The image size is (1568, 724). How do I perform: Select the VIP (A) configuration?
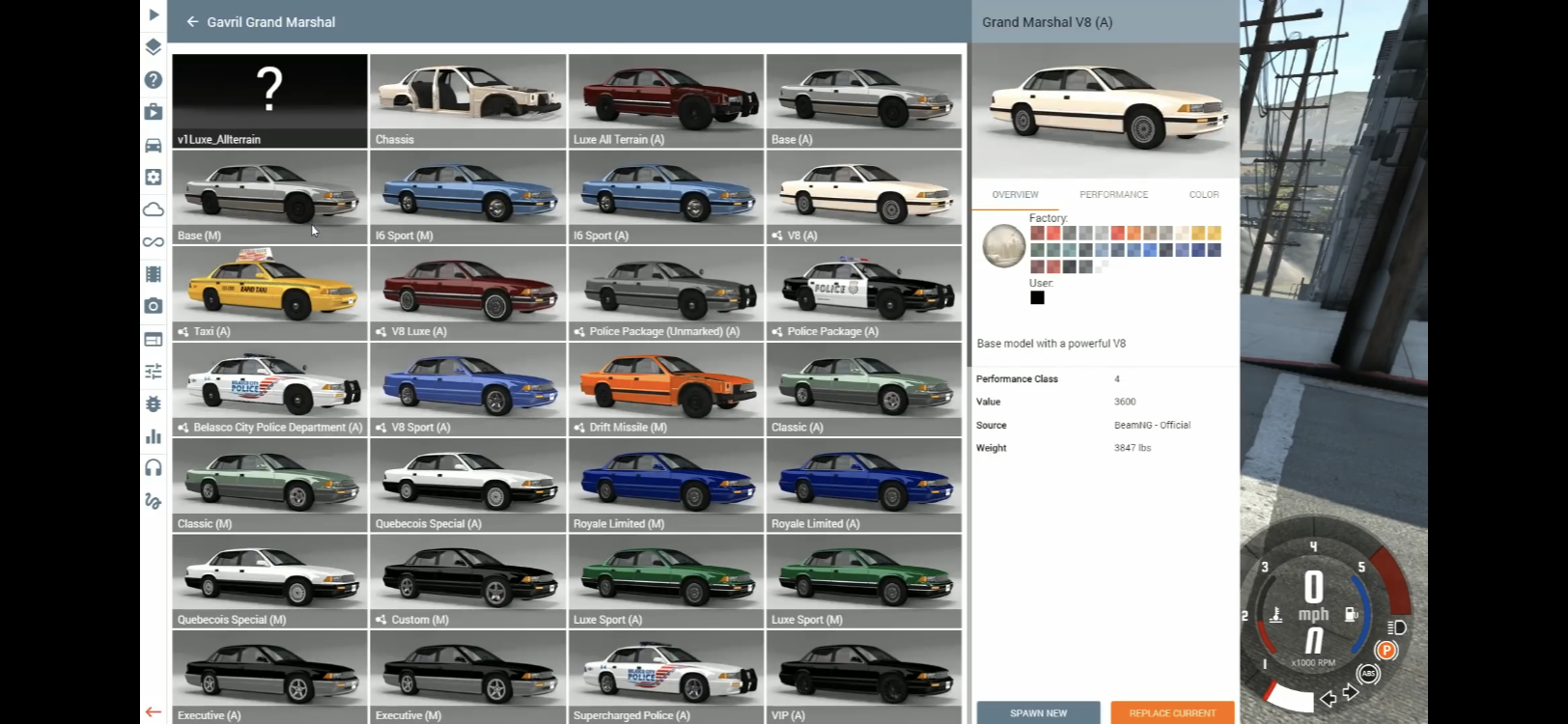coord(864,677)
